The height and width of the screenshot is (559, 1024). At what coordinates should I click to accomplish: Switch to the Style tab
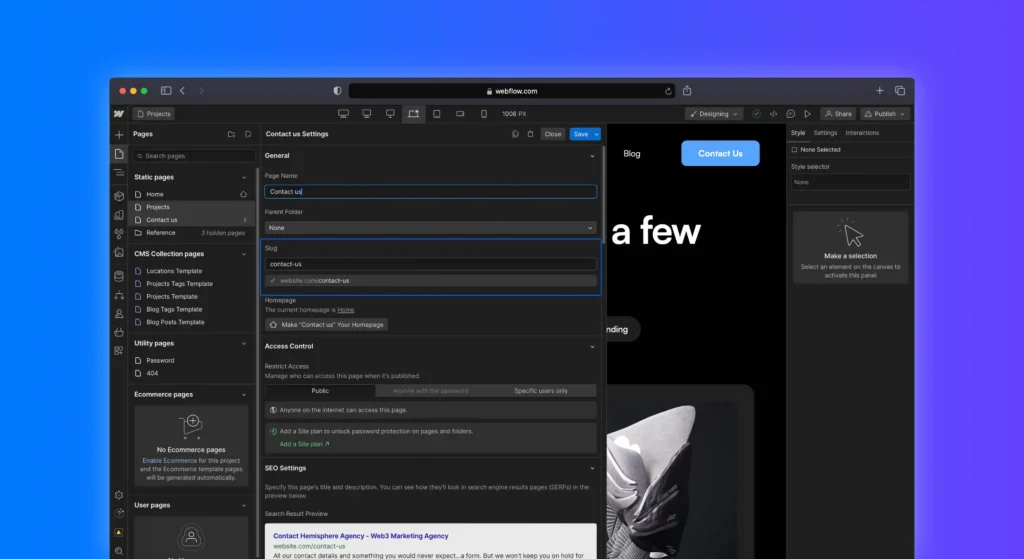pyautogui.click(x=798, y=133)
